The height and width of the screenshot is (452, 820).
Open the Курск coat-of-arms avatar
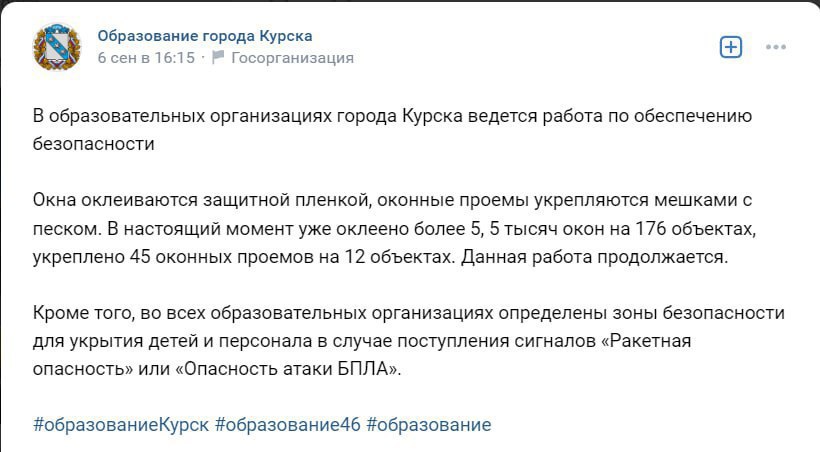point(57,47)
